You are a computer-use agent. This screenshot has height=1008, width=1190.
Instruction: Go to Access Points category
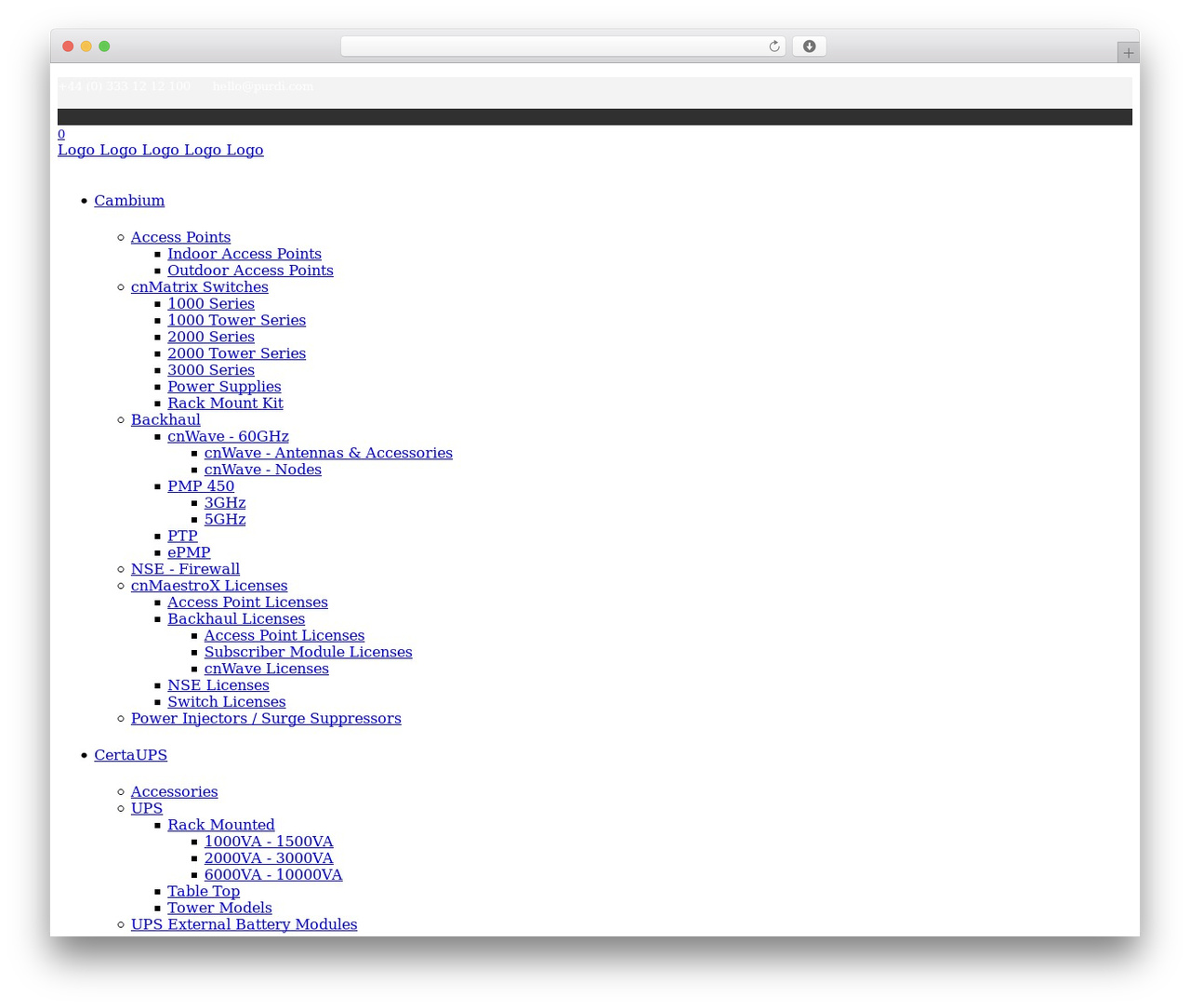pos(180,237)
